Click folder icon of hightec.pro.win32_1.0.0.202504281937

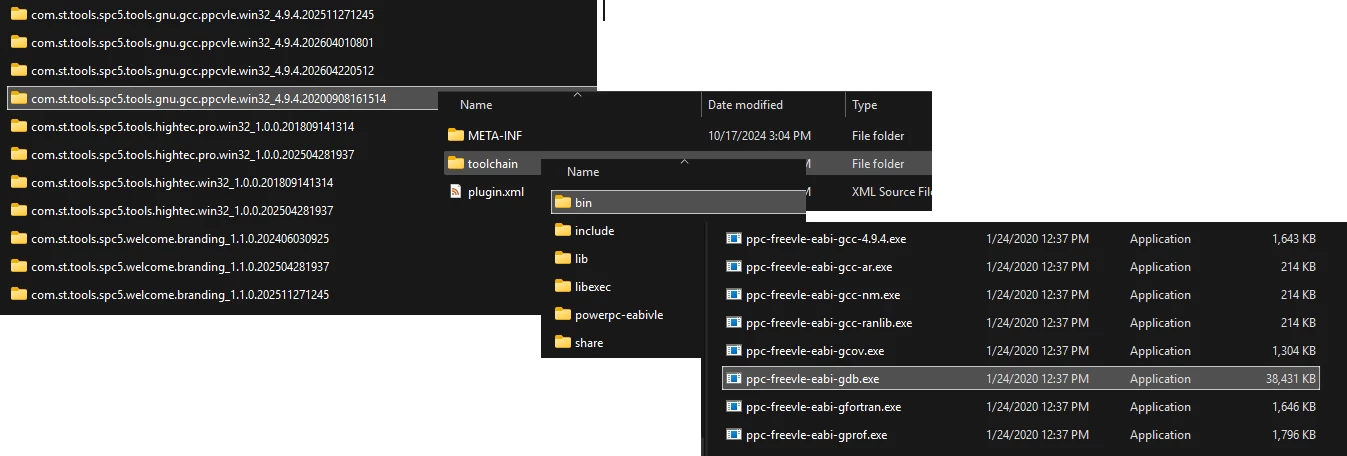[x=18, y=154]
